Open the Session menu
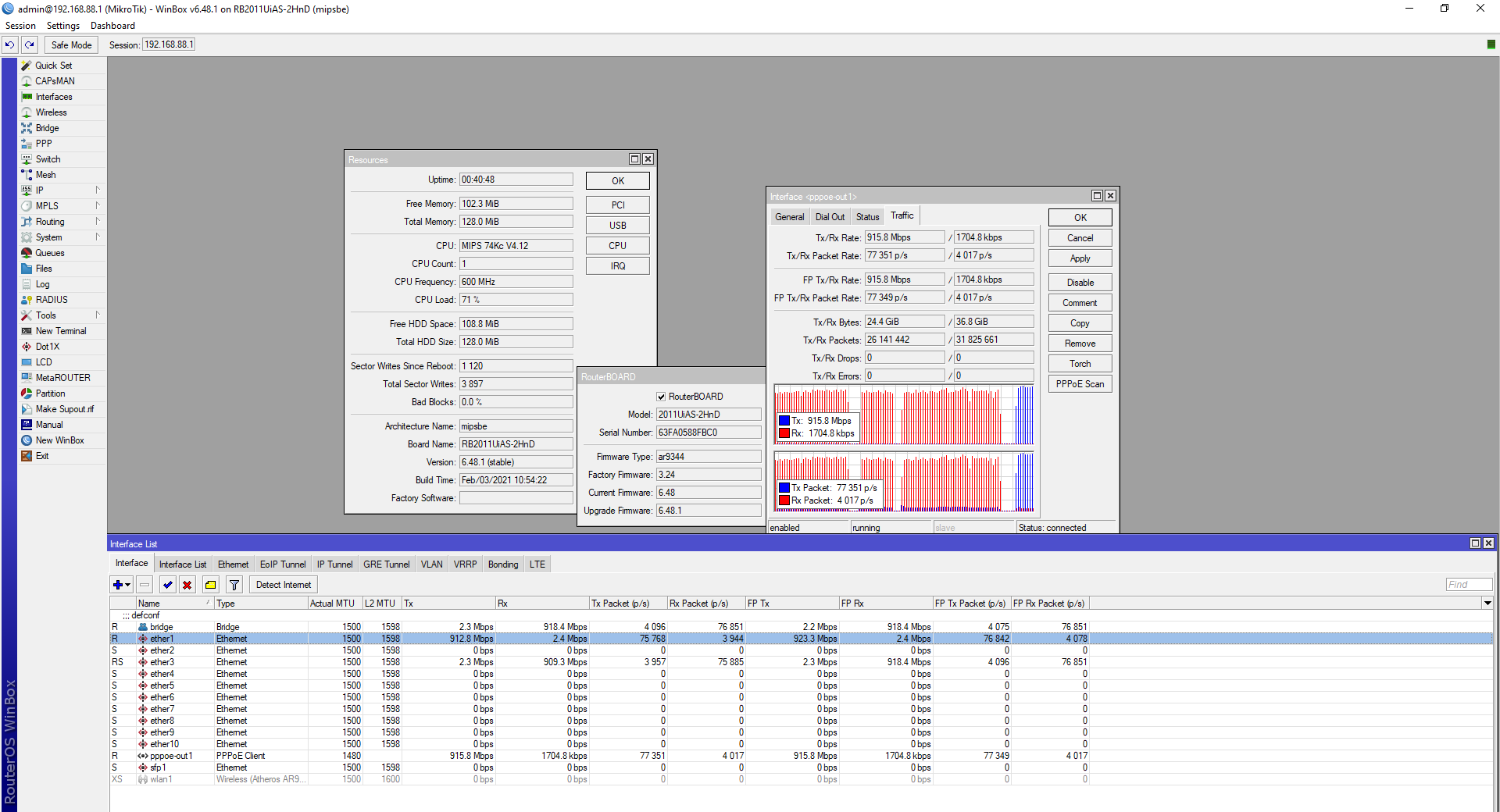The height and width of the screenshot is (812, 1500). [x=20, y=26]
